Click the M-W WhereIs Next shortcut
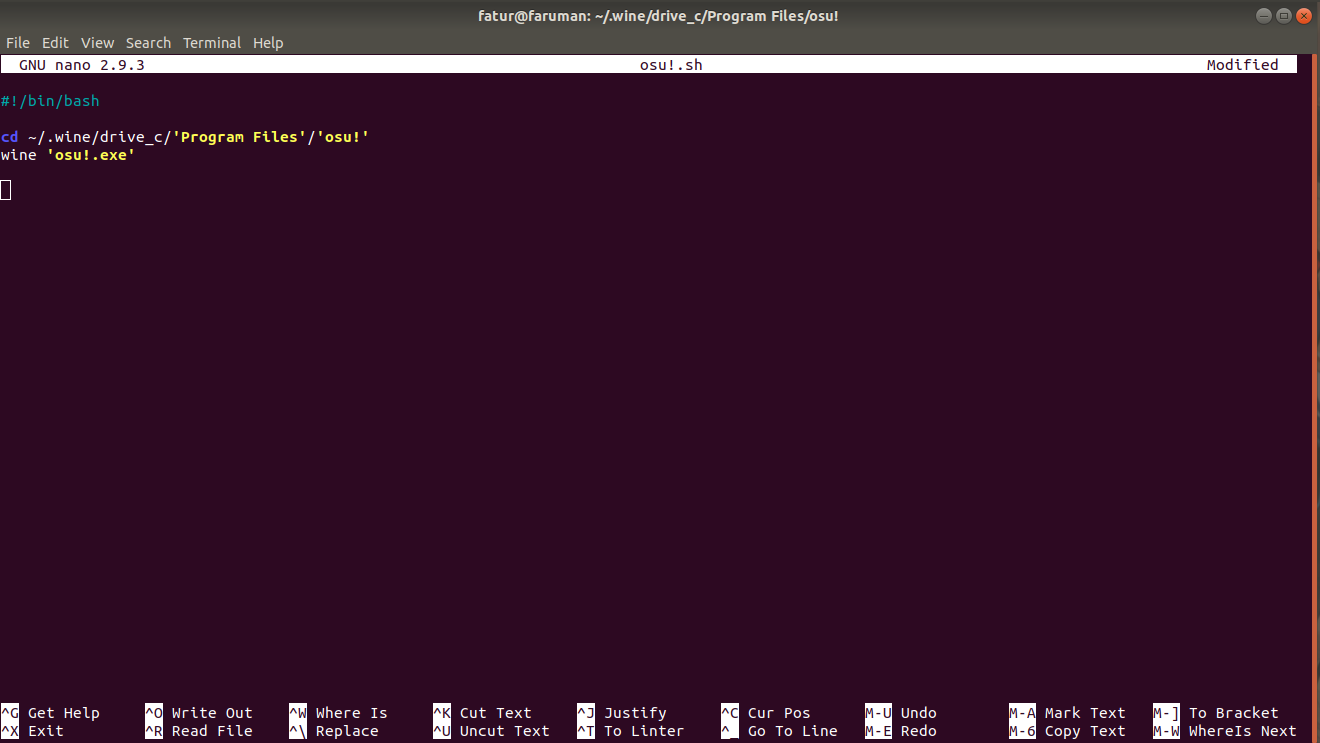Viewport: 1320px width, 743px height. [x=1225, y=731]
